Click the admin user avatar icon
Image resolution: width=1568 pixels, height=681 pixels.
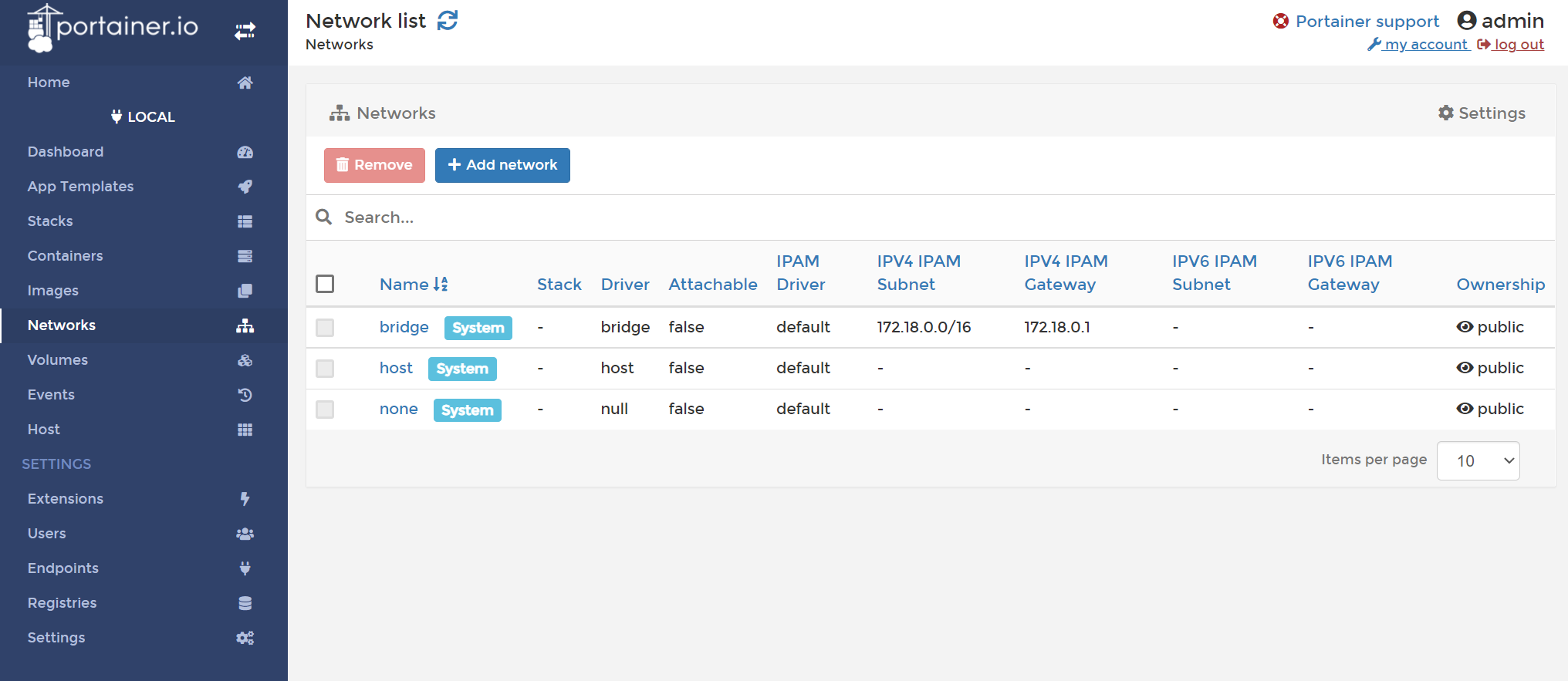point(1466,20)
